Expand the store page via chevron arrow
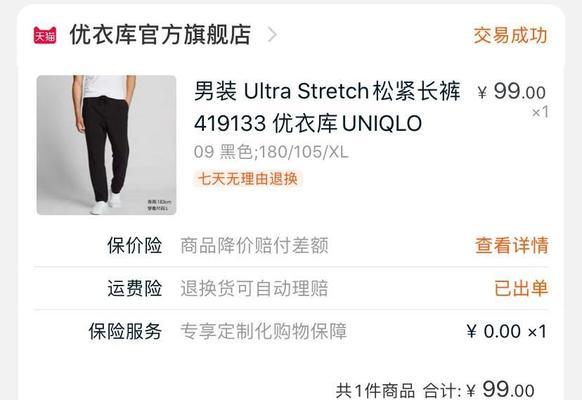582x400 pixels. click(x=272, y=35)
